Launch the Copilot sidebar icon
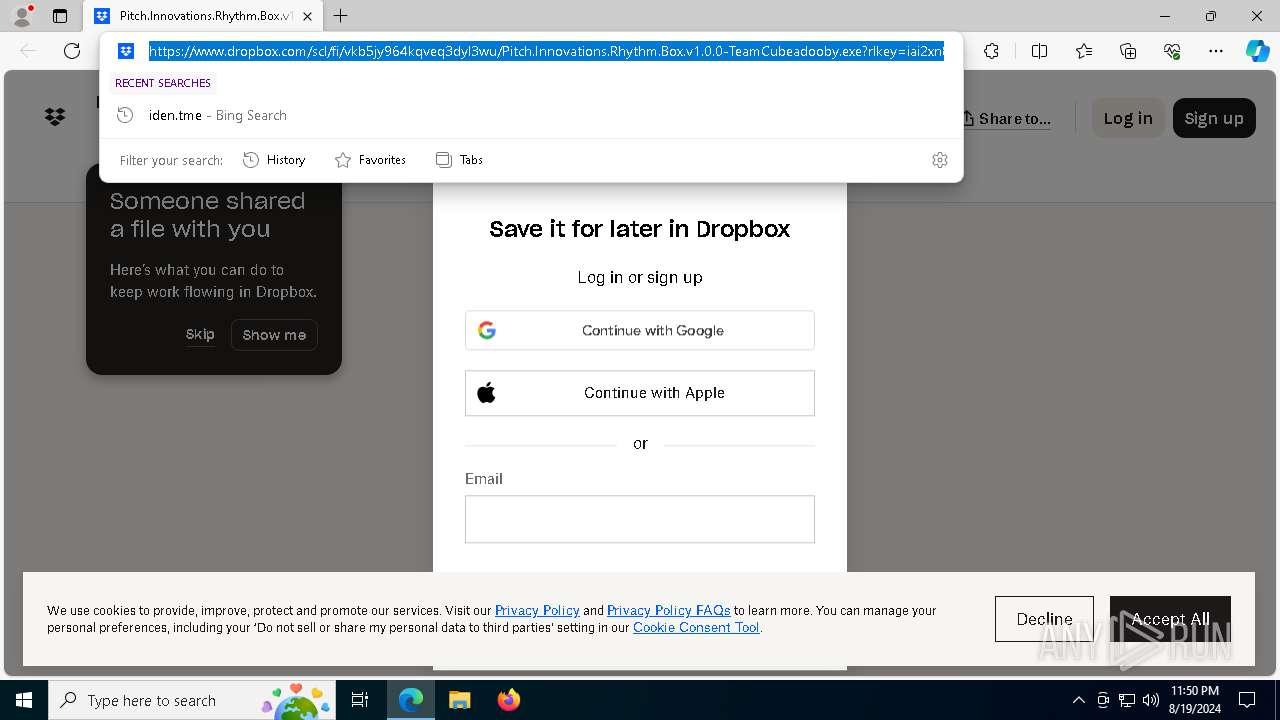The height and width of the screenshot is (720, 1280). 1257,51
